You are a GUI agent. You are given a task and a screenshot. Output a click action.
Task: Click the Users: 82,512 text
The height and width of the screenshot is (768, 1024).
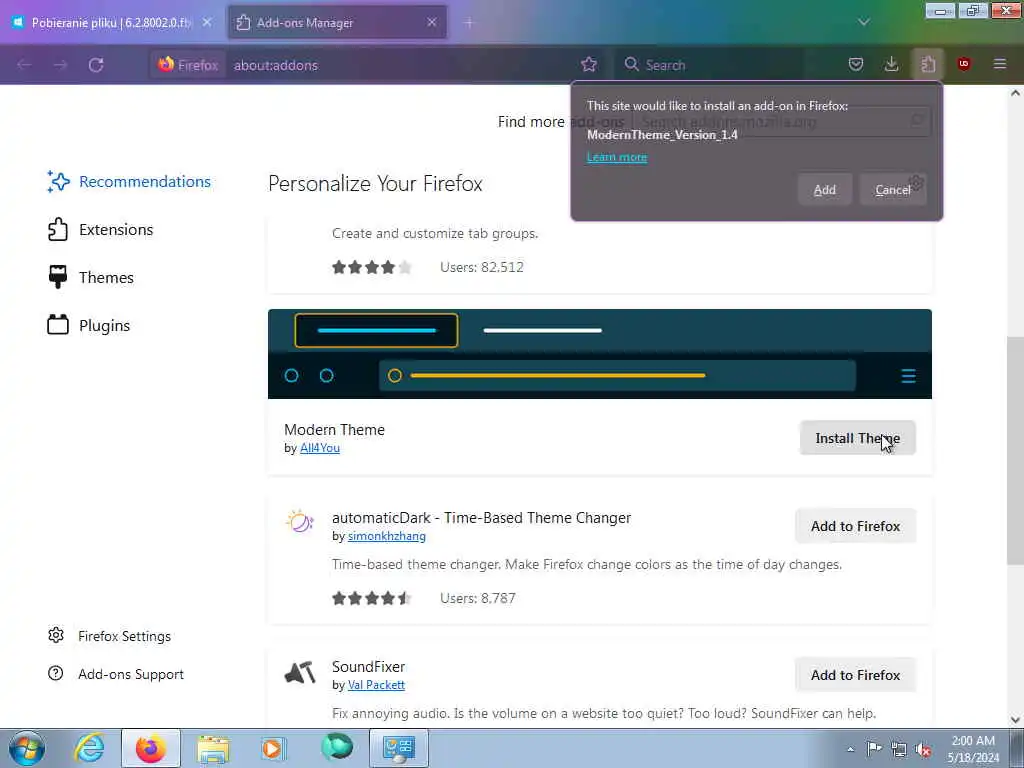pyautogui.click(x=482, y=267)
